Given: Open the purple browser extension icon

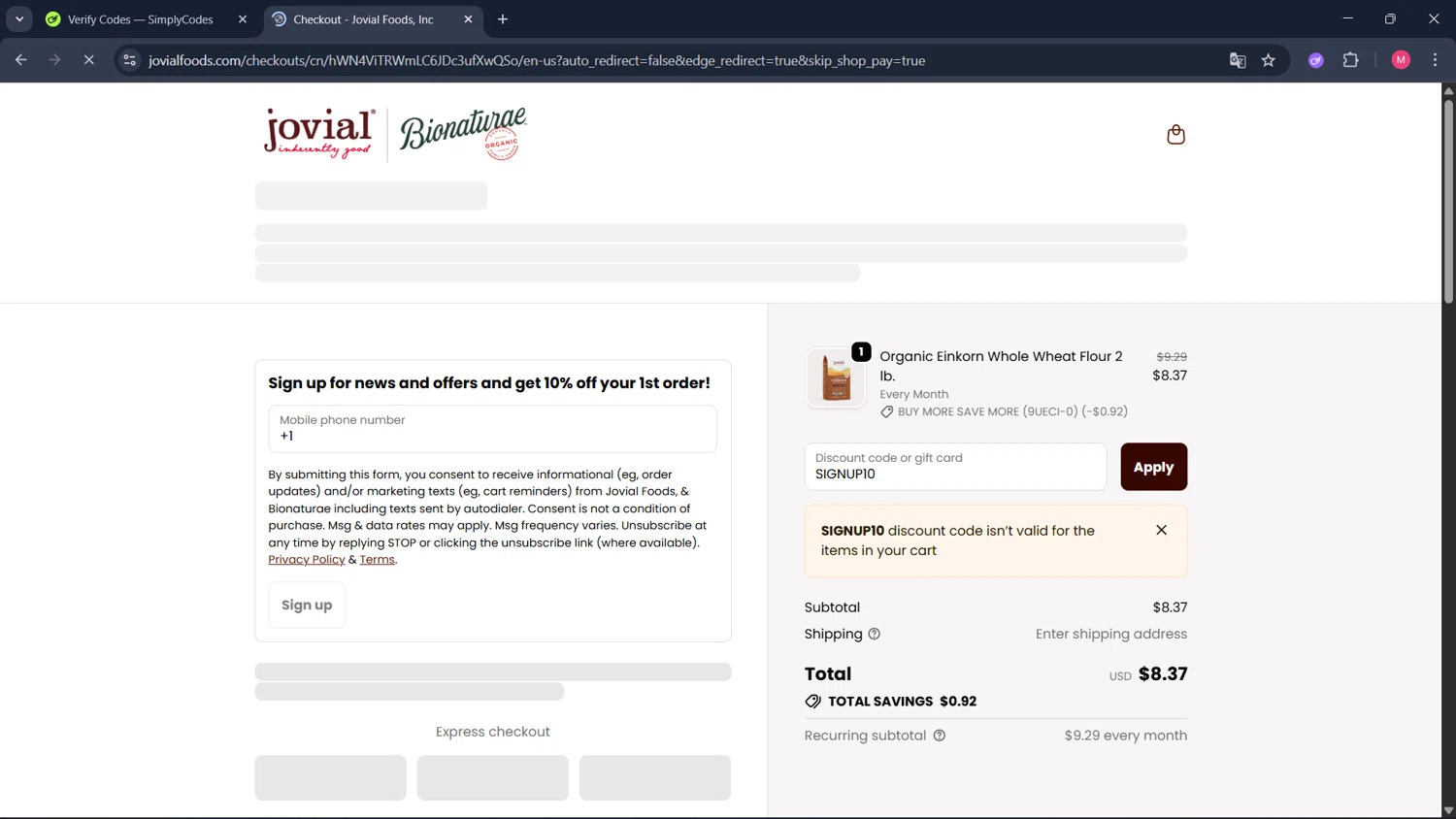Looking at the screenshot, I should pos(1315,60).
